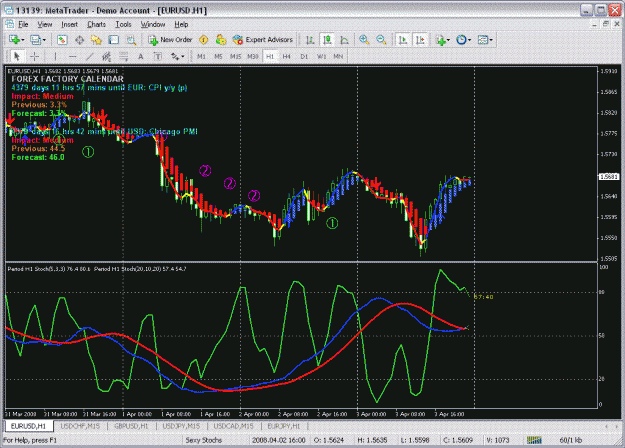Set timeframe to MN

(x=338, y=57)
